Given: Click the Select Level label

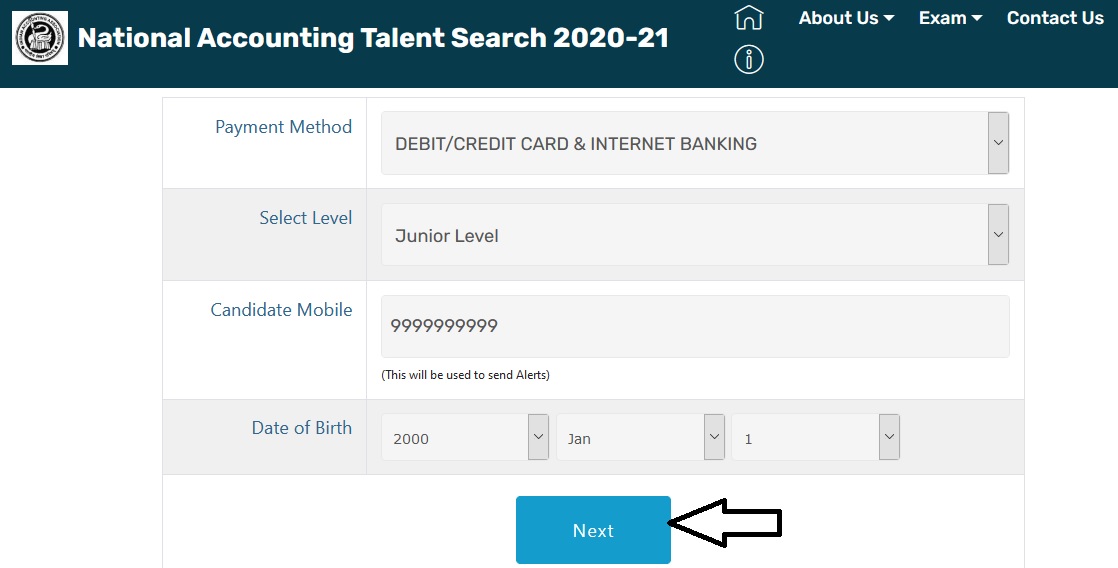Looking at the screenshot, I should (x=306, y=218).
